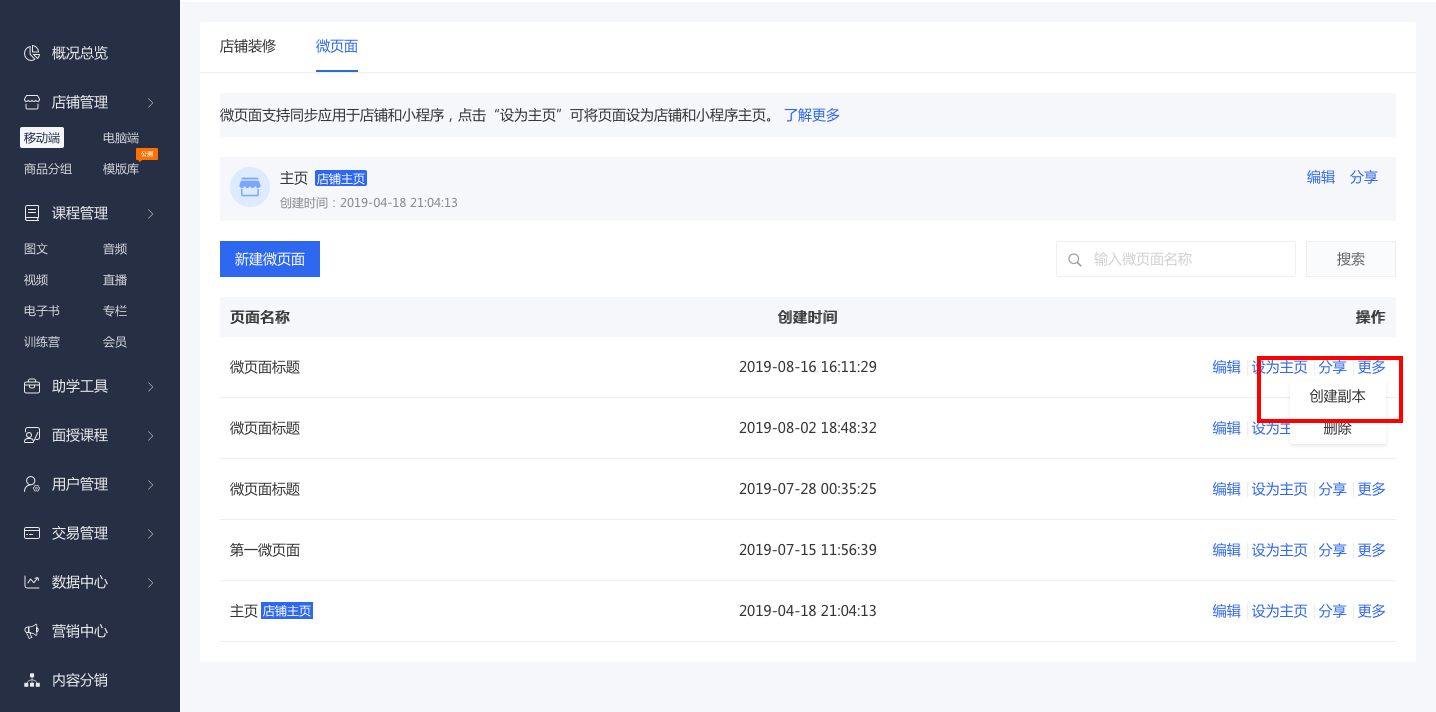Select 电脑端 in the sidebar
The height and width of the screenshot is (712, 1436).
tap(121, 138)
